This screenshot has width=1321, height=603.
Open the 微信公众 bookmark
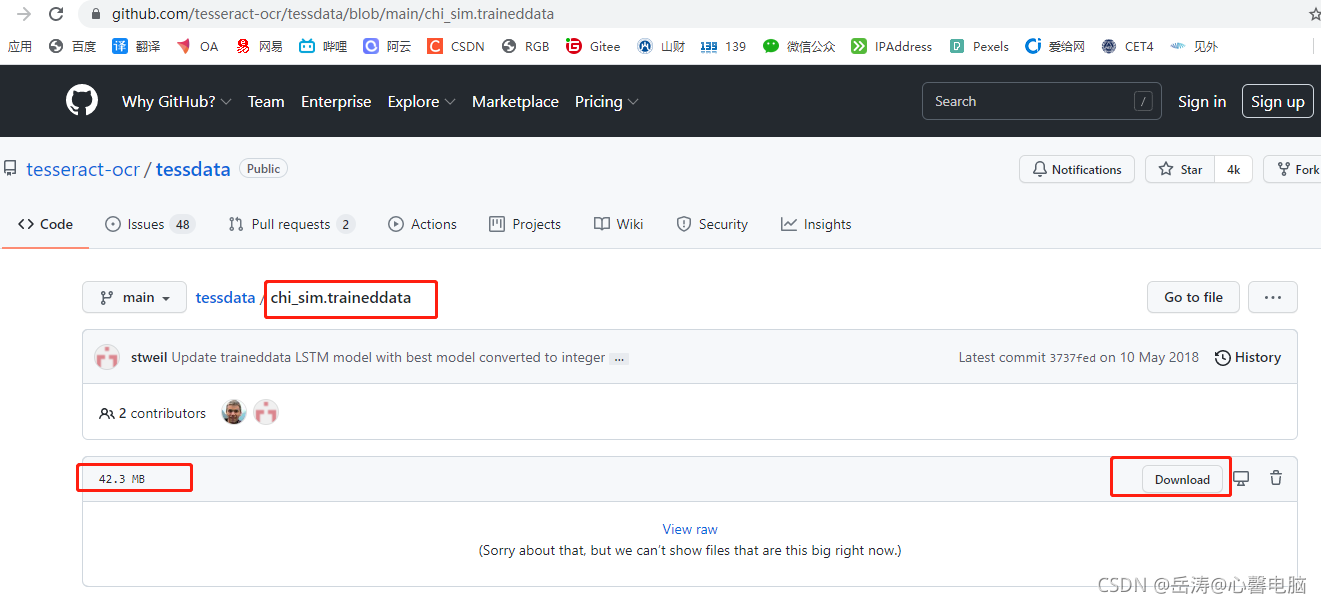[x=799, y=46]
